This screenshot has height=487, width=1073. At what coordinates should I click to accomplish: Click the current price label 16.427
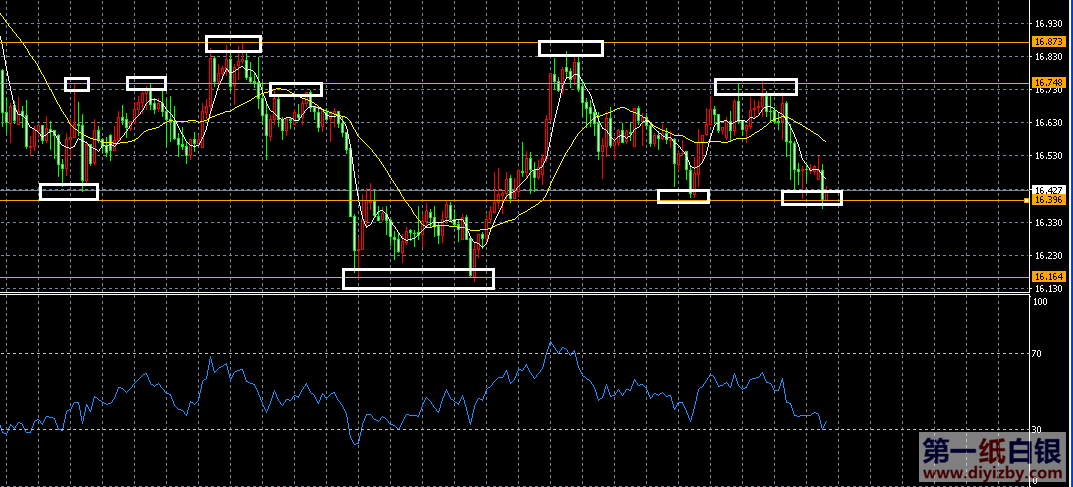coord(1048,190)
